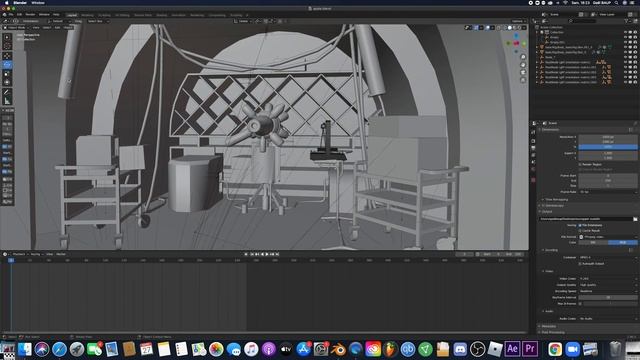
Task: Open the viewport Add menu
Action: click(58, 27)
